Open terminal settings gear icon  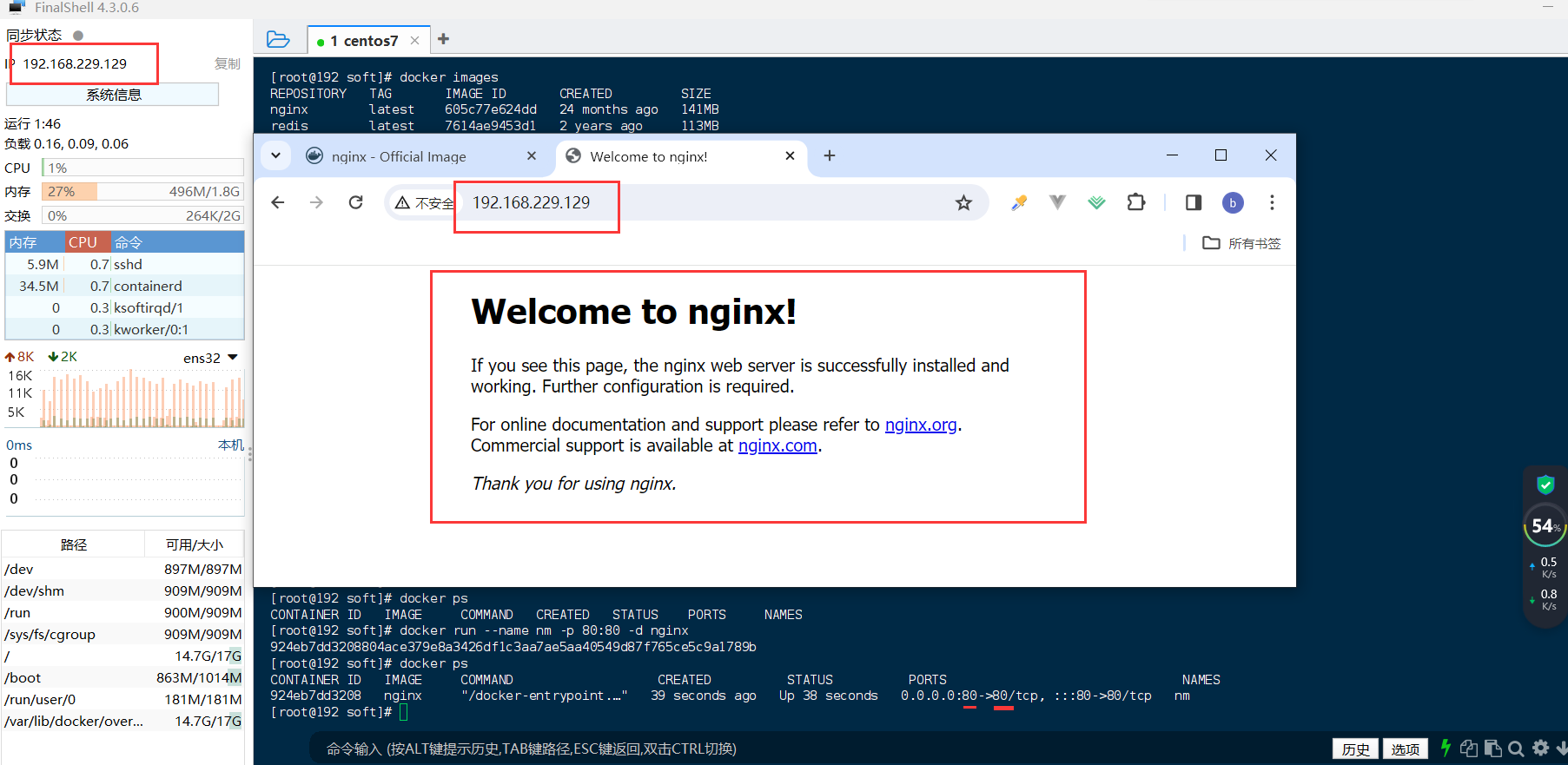tap(1541, 748)
